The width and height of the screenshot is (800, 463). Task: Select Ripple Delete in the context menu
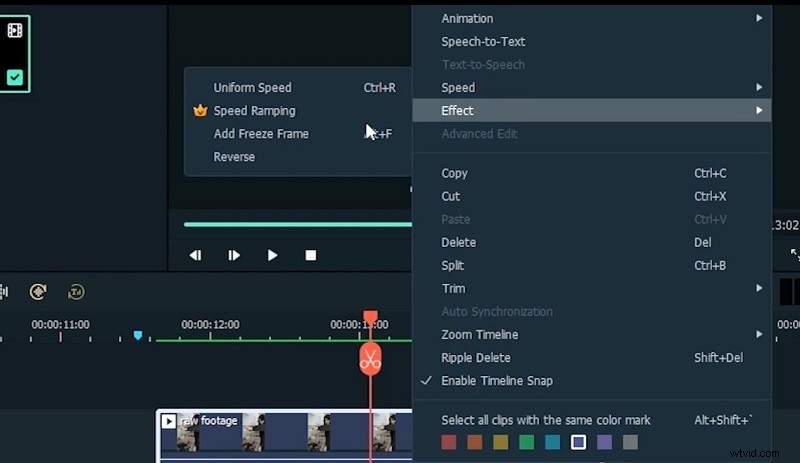[x=476, y=358]
